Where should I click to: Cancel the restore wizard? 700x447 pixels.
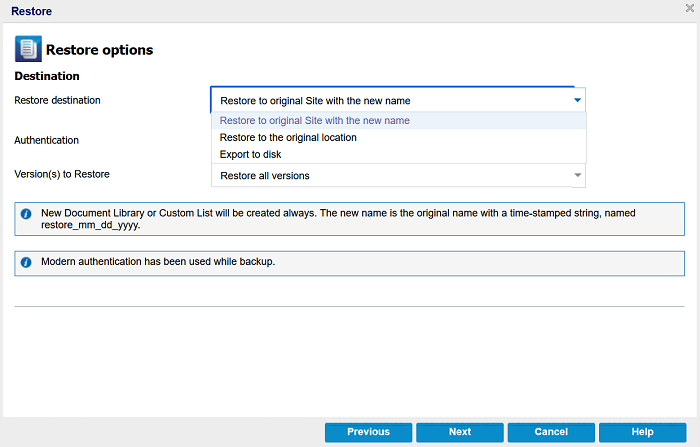551,432
